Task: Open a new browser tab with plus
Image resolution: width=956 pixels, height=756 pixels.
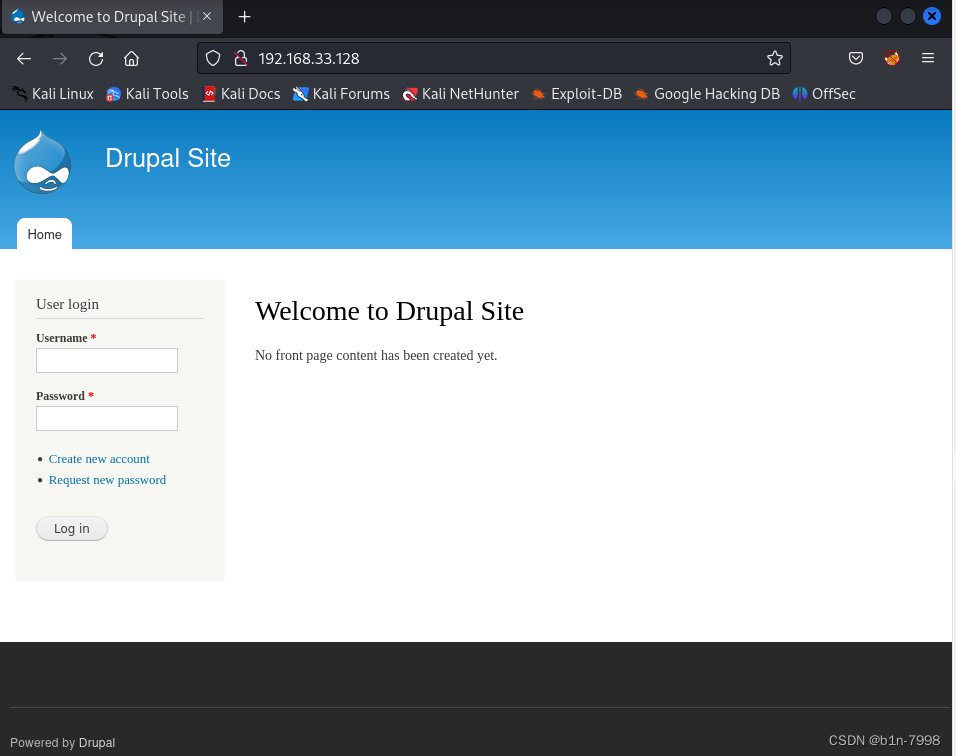Action: click(x=244, y=17)
